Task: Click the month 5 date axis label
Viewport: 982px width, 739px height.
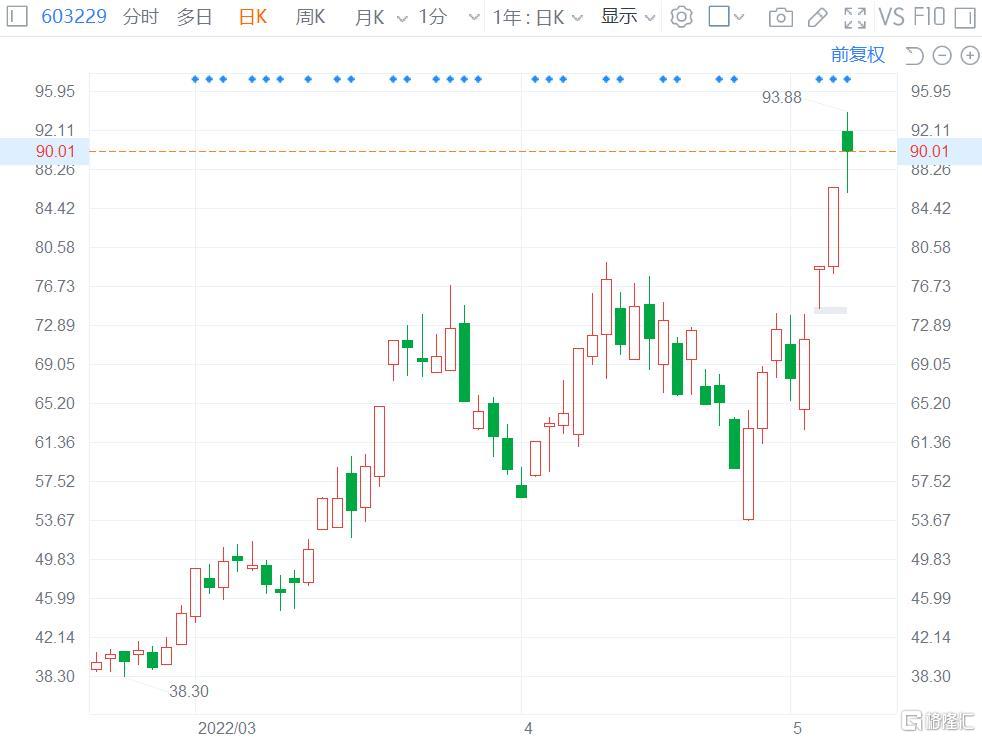Action: pyautogui.click(x=797, y=728)
